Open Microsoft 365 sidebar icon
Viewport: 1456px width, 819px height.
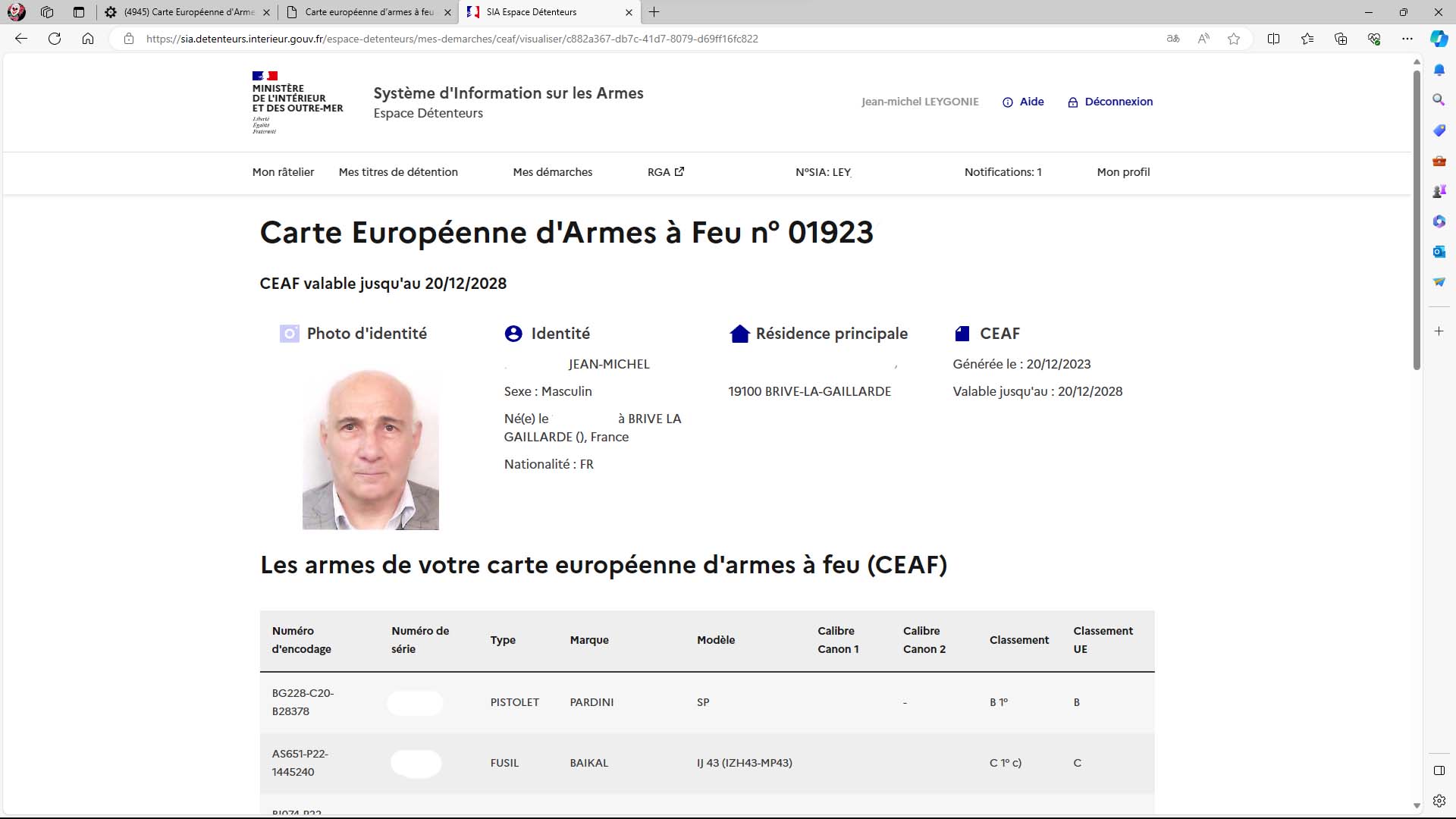click(1439, 221)
